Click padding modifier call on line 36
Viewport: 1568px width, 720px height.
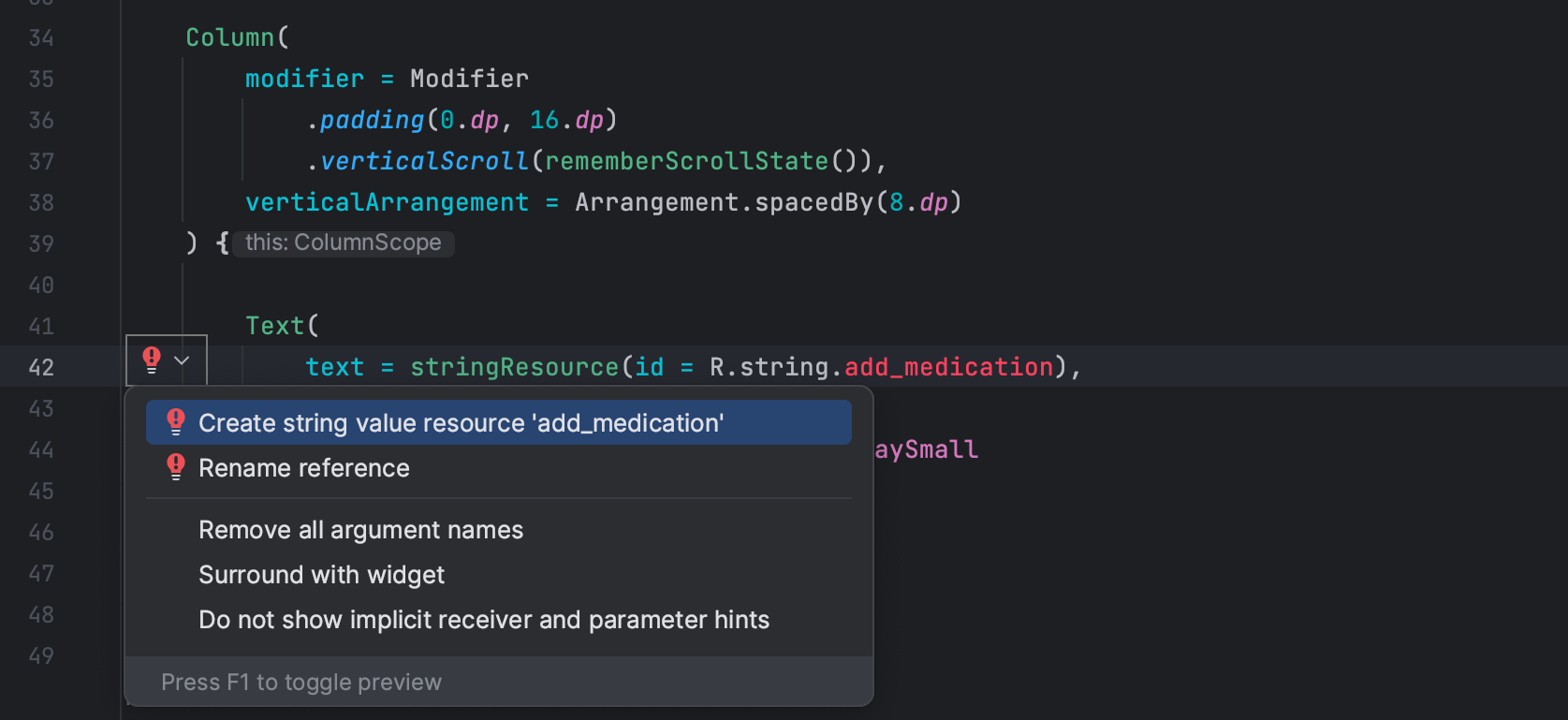[x=372, y=120]
